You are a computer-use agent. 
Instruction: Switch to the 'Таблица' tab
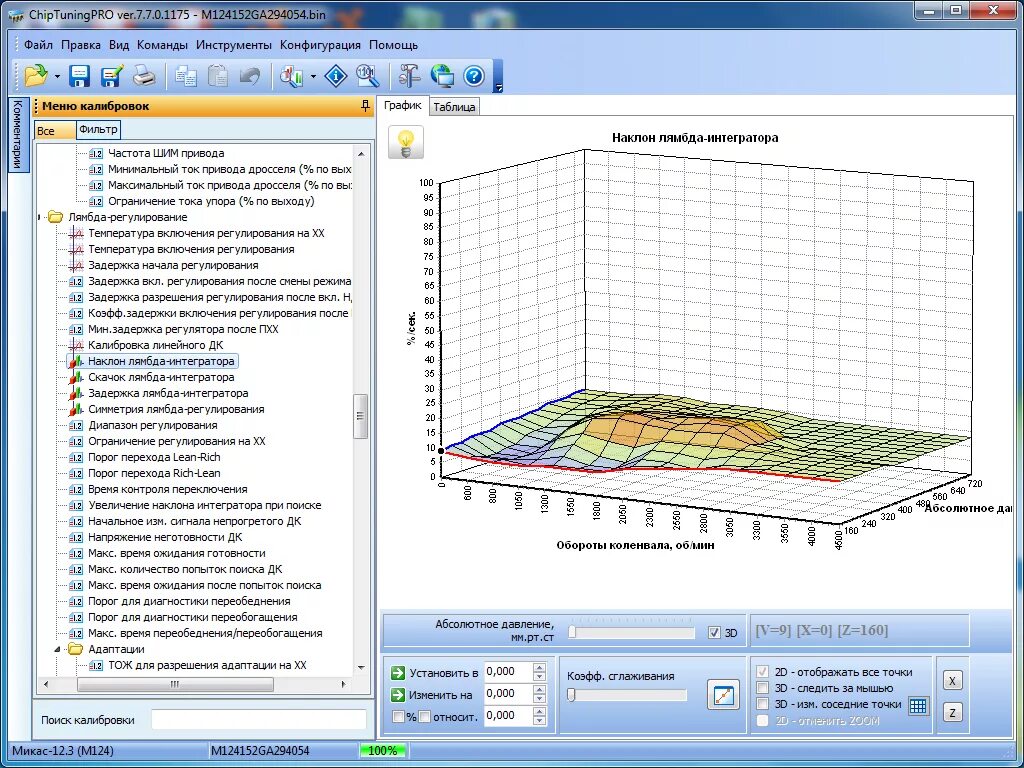[x=454, y=104]
